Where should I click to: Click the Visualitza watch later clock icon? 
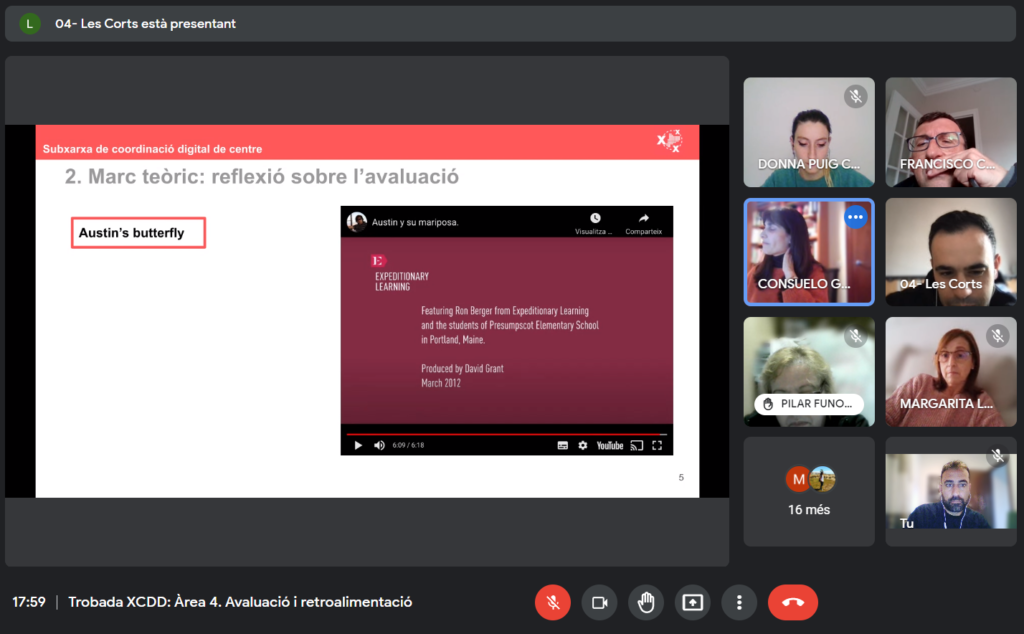click(x=595, y=219)
